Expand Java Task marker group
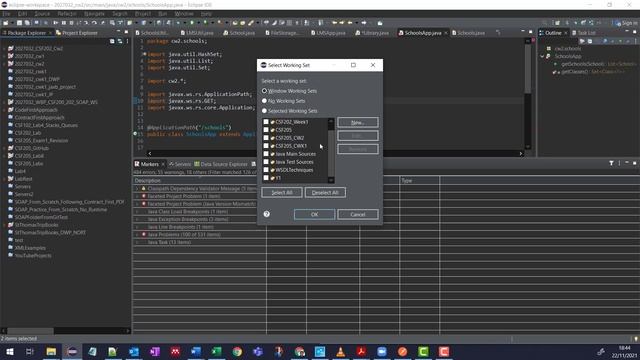Viewport: 640px width, 360px height. click(137, 242)
